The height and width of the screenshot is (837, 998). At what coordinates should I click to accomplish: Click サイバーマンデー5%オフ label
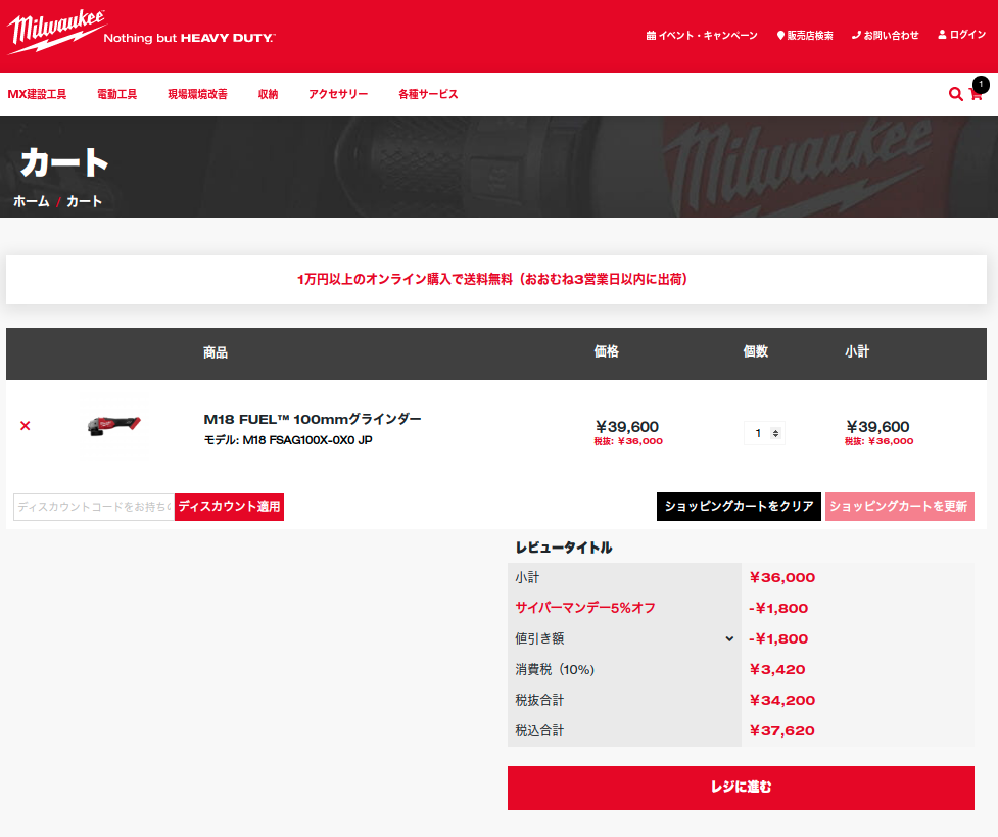586,608
